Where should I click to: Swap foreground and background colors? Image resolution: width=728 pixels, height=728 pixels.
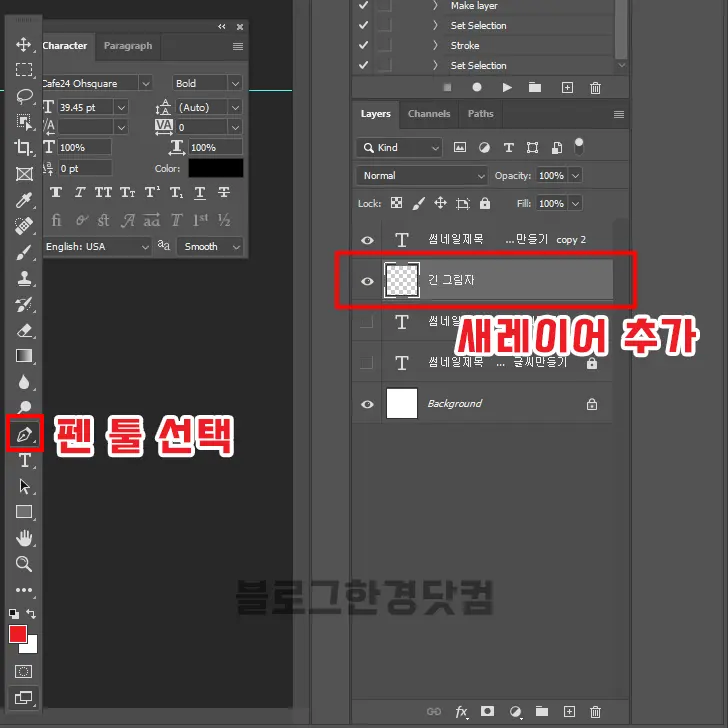pyautogui.click(x=31, y=614)
